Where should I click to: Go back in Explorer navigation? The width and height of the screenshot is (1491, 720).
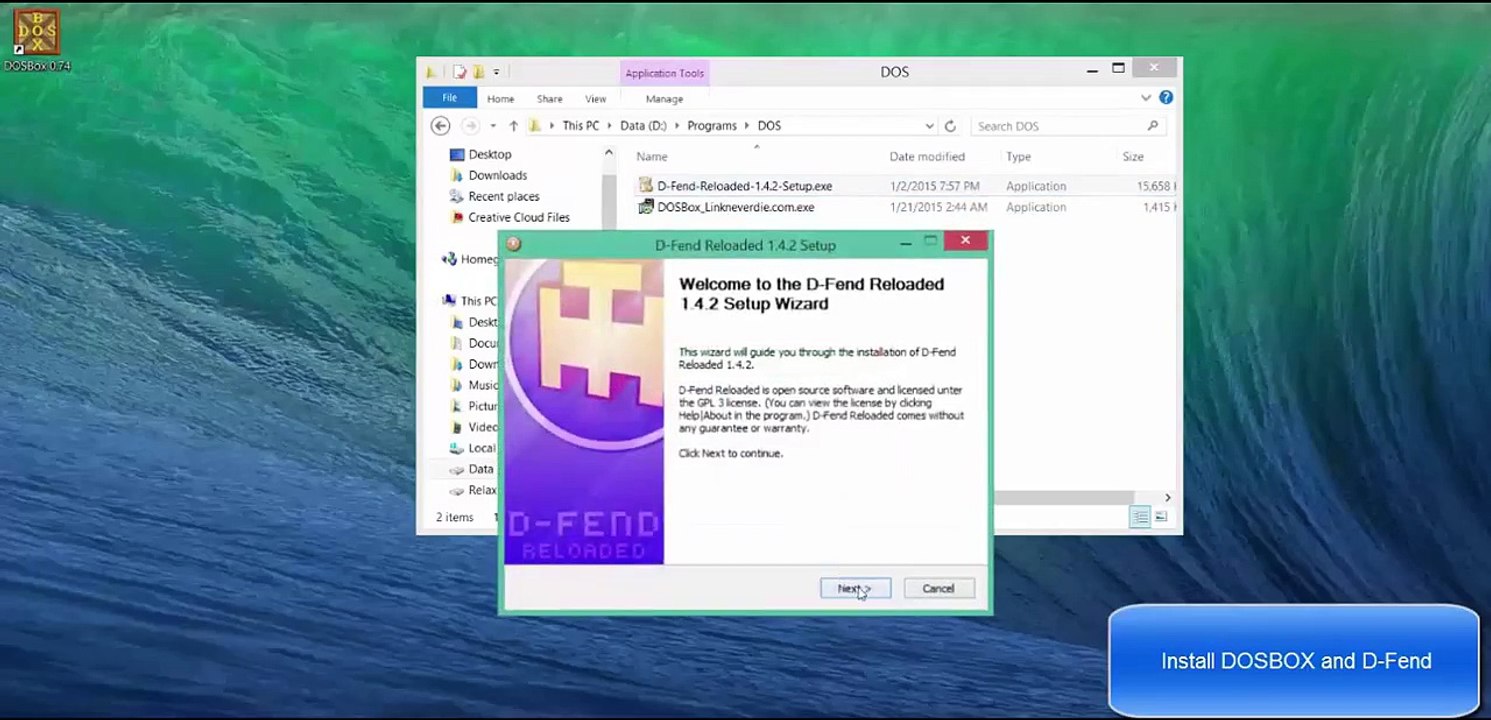[440, 126]
